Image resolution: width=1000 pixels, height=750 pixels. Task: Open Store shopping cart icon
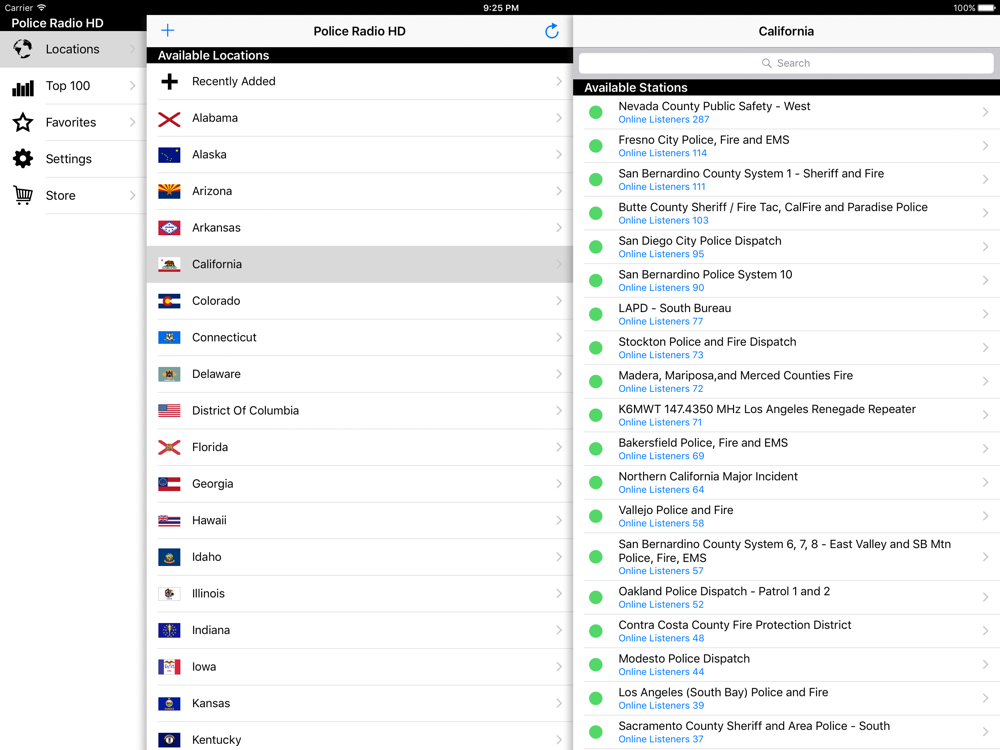coord(23,195)
